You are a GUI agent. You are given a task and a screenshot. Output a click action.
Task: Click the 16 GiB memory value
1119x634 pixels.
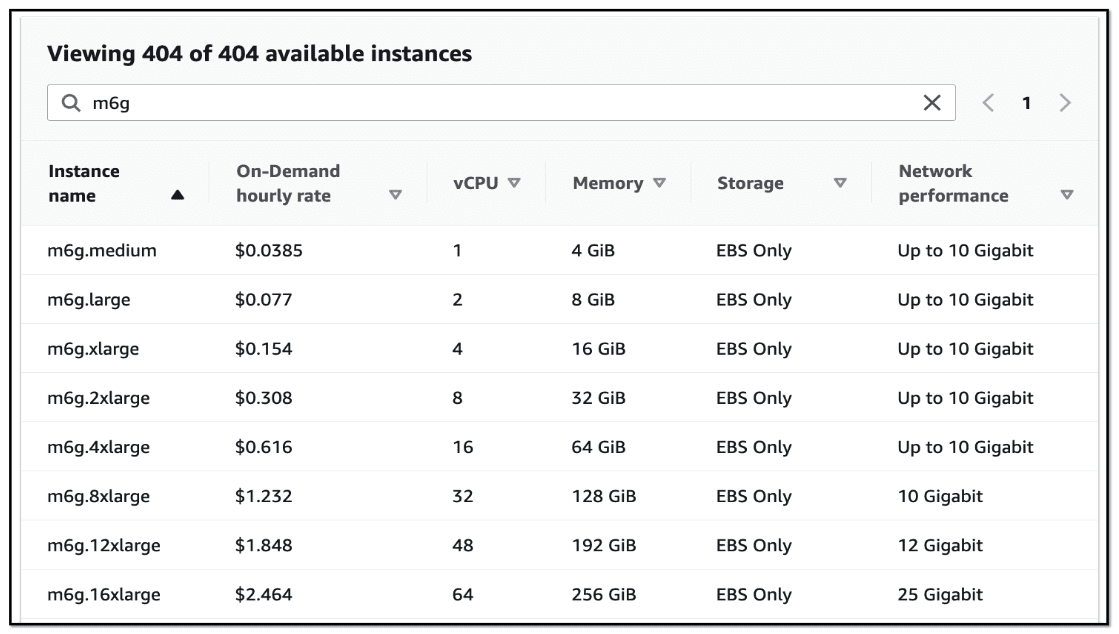pos(599,349)
